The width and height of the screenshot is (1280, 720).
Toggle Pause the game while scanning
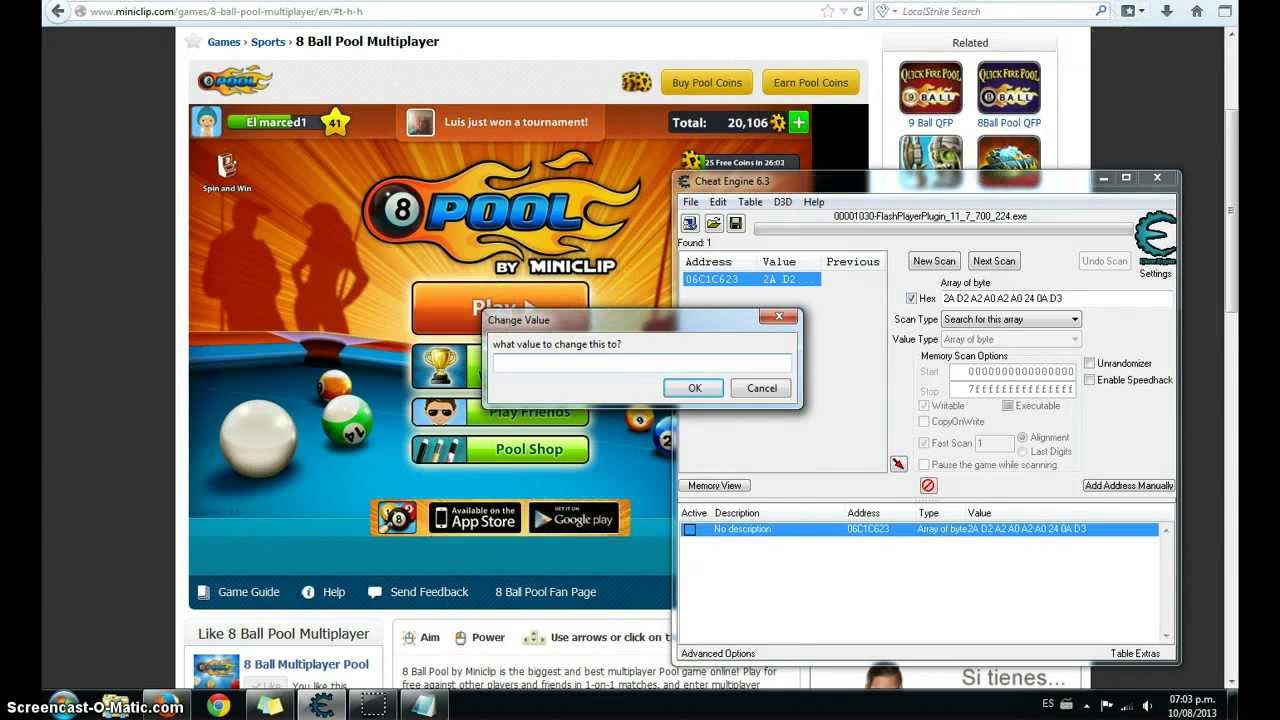(x=924, y=465)
